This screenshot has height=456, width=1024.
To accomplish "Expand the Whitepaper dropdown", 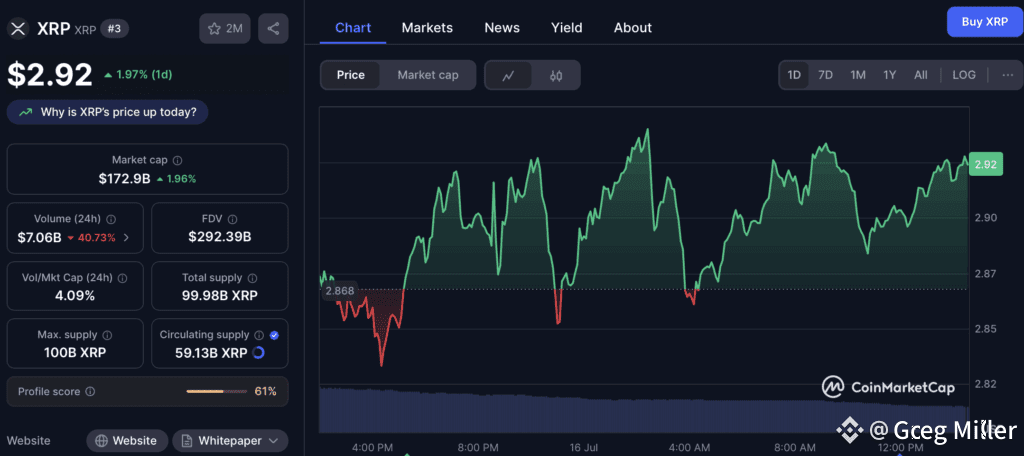I will point(230,441).
